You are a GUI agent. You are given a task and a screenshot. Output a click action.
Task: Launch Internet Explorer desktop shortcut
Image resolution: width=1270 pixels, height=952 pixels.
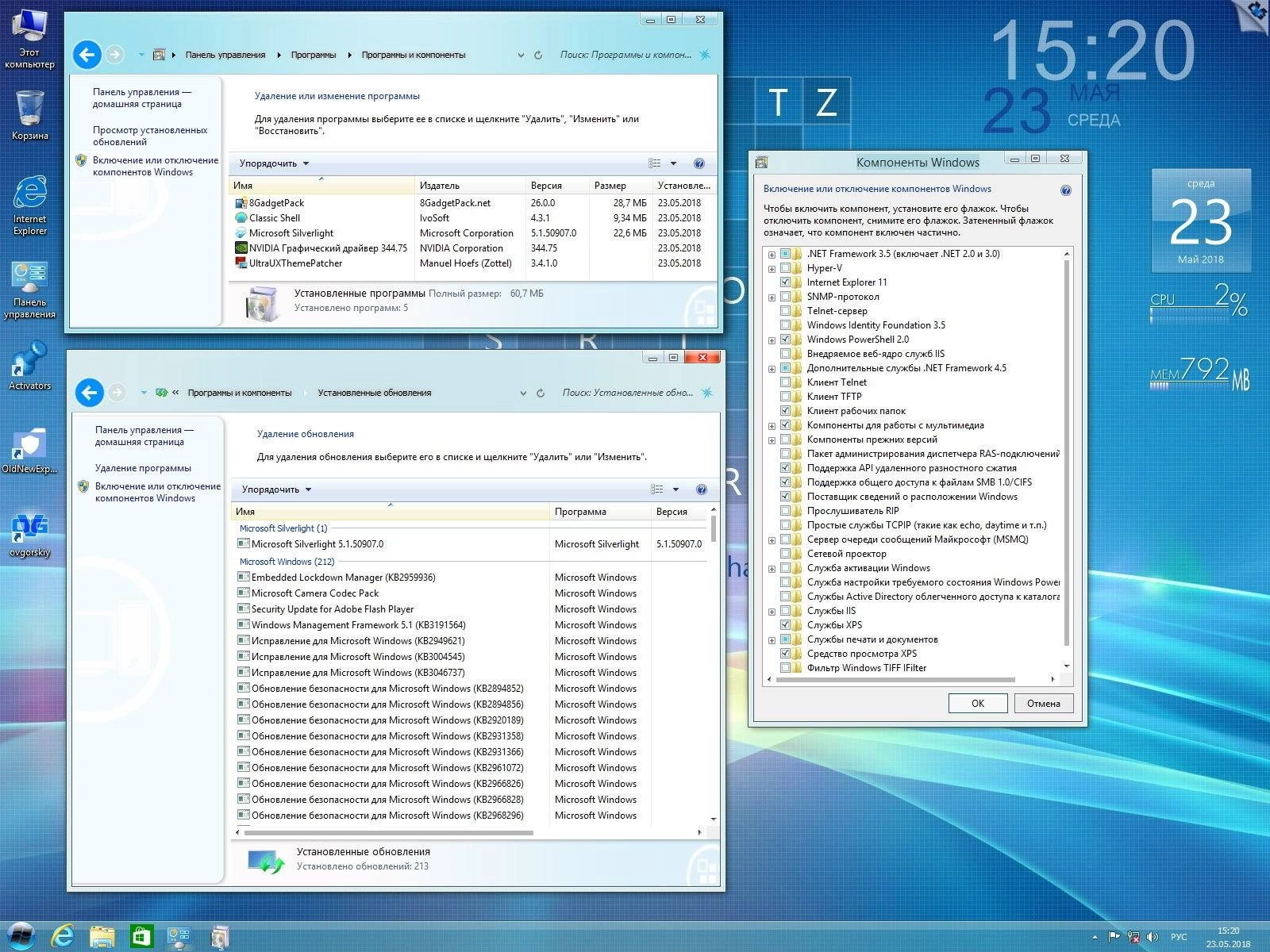(29, 205)
